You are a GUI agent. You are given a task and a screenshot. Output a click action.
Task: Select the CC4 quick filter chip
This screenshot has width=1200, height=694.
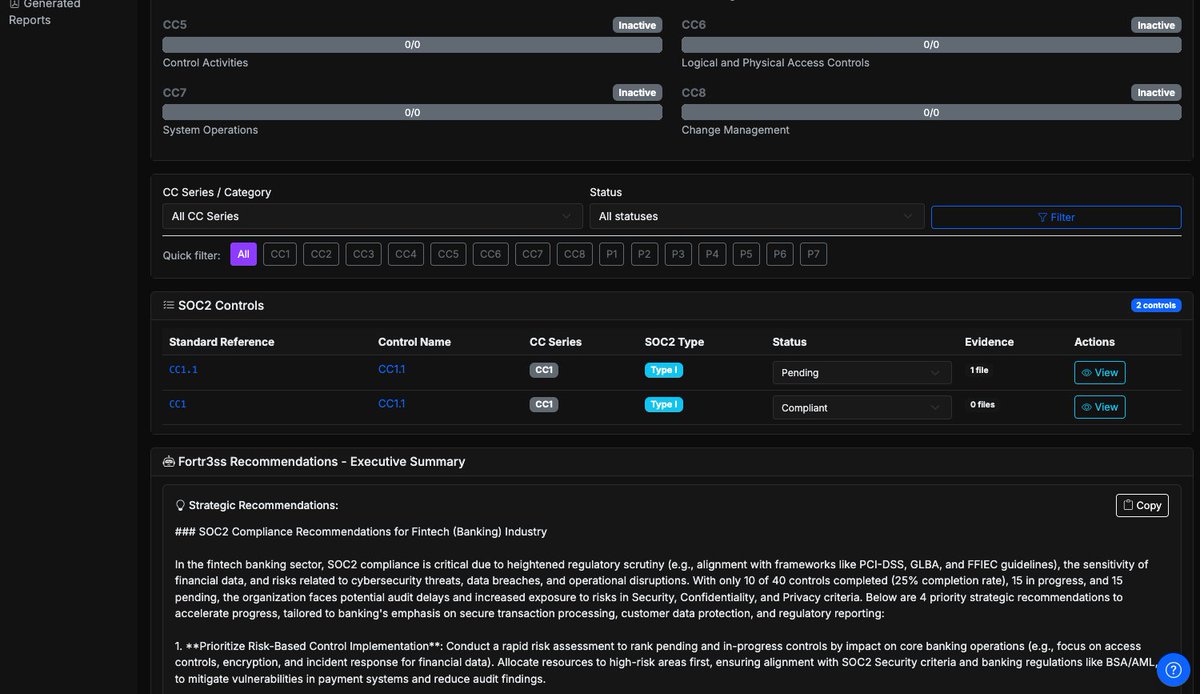tap(406, 254)
